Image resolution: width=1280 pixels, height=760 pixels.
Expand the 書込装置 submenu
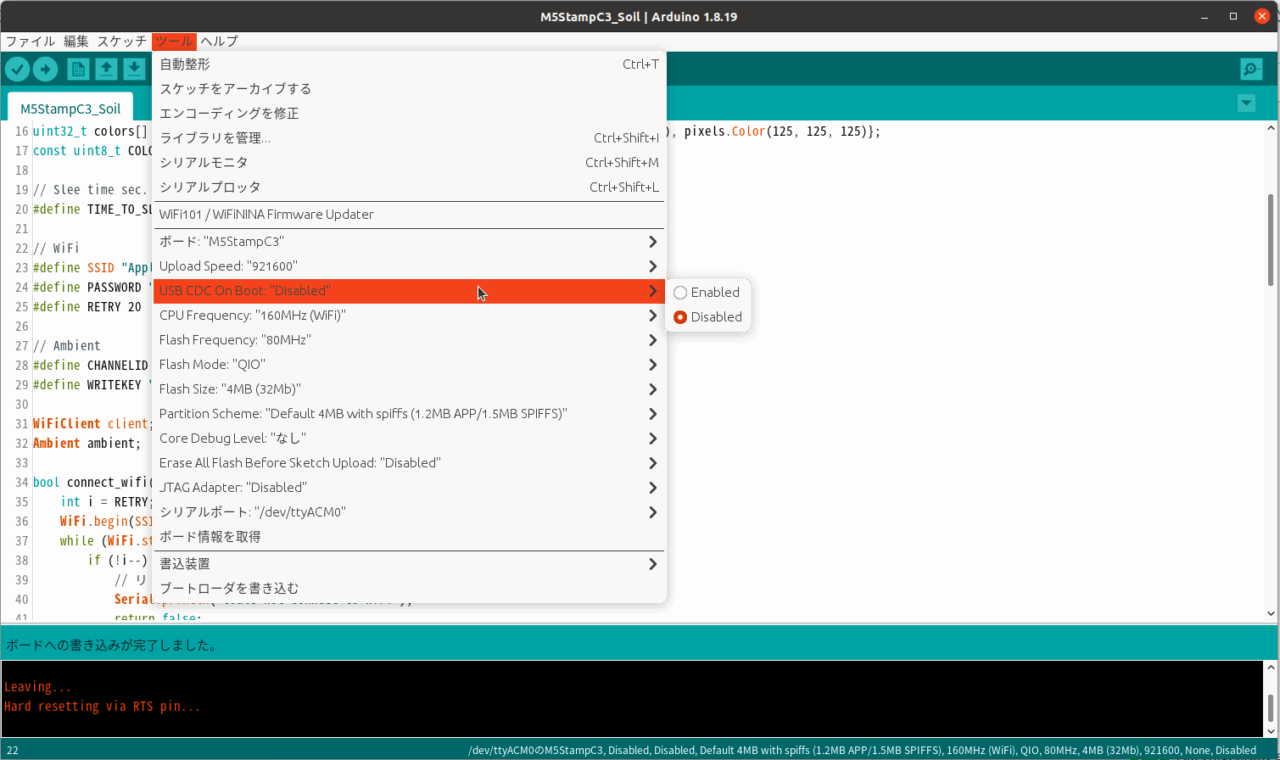pos(409,564)
